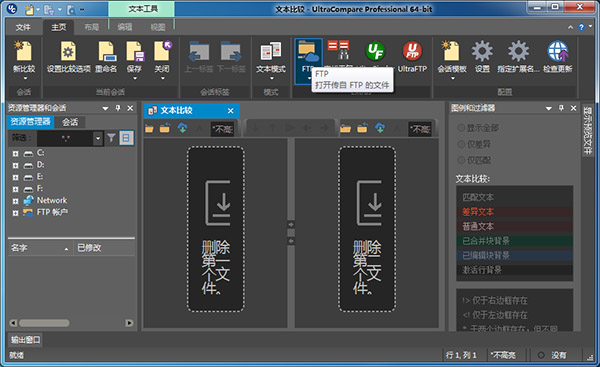Switch to the 主页 ribbon tab
Image resolution: width=600 pixels, height=367 pixels.
pyautogui.click(x=59, y=27)
